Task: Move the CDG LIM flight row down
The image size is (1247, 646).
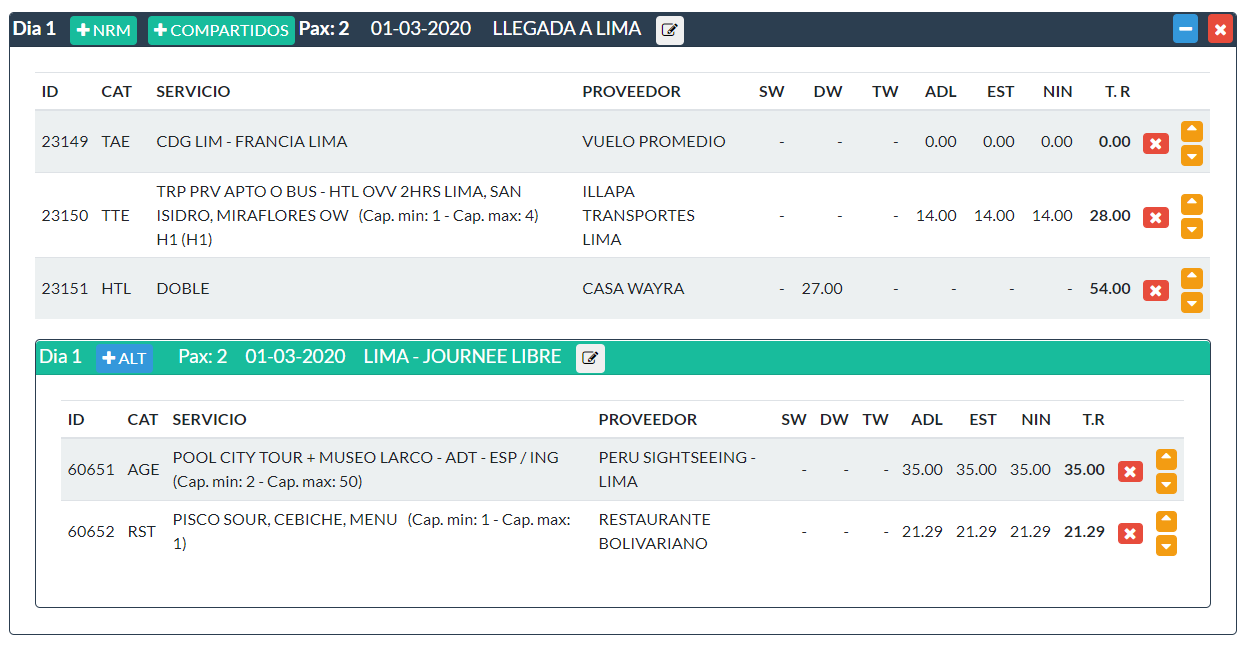Action: (1191, 155)
